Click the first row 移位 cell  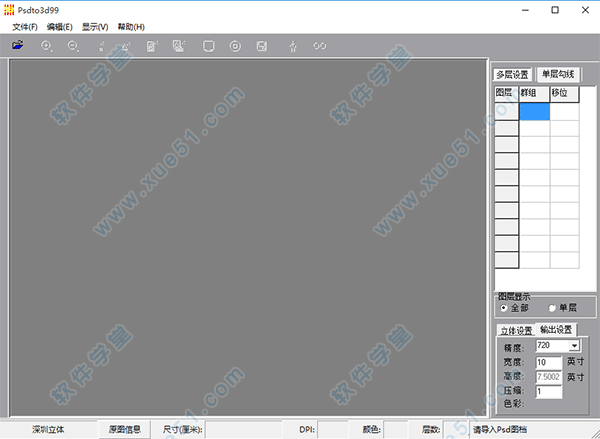click(x=564, y=111)
